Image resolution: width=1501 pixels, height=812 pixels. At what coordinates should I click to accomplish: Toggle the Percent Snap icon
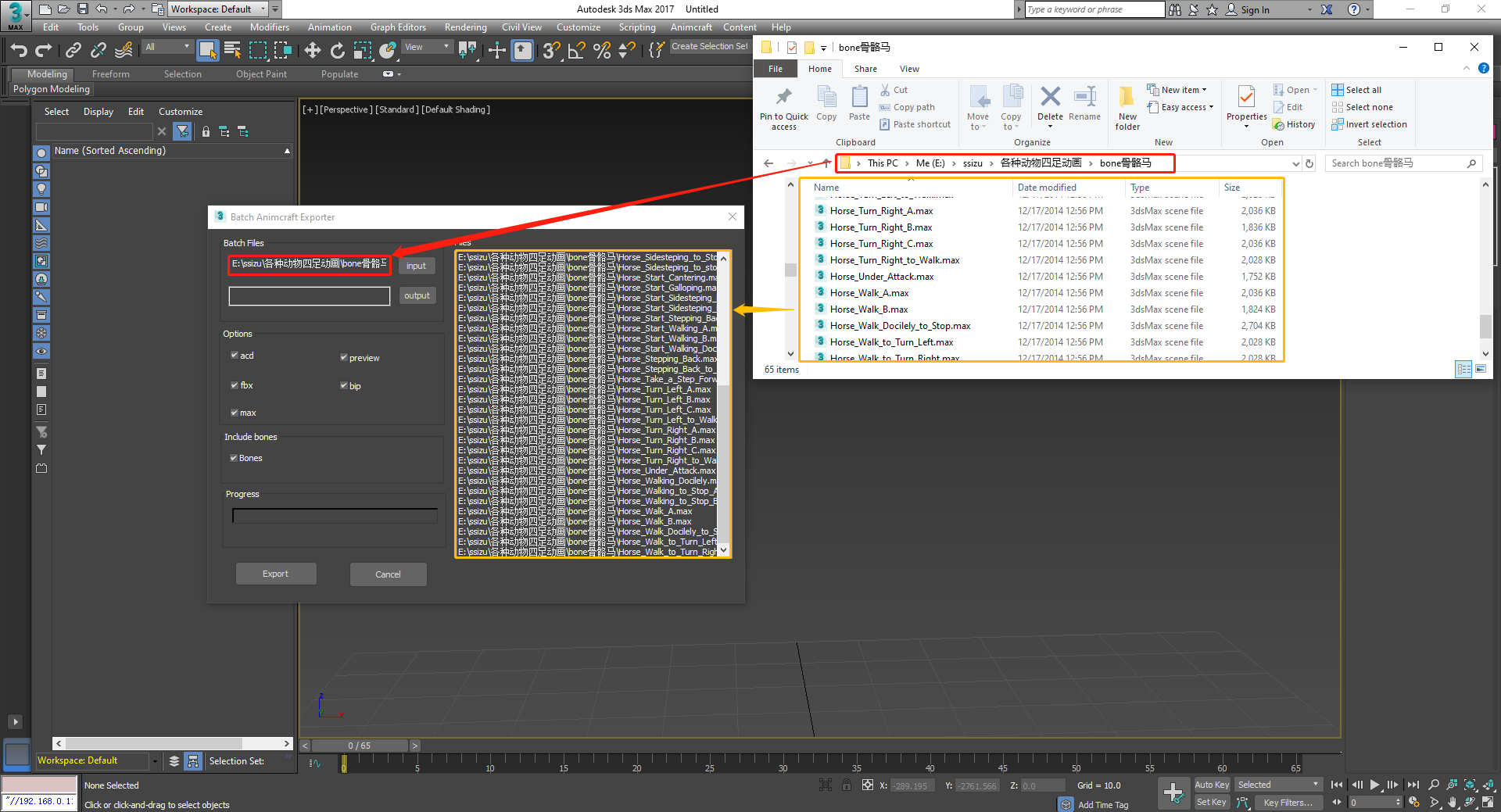(602, 51)
